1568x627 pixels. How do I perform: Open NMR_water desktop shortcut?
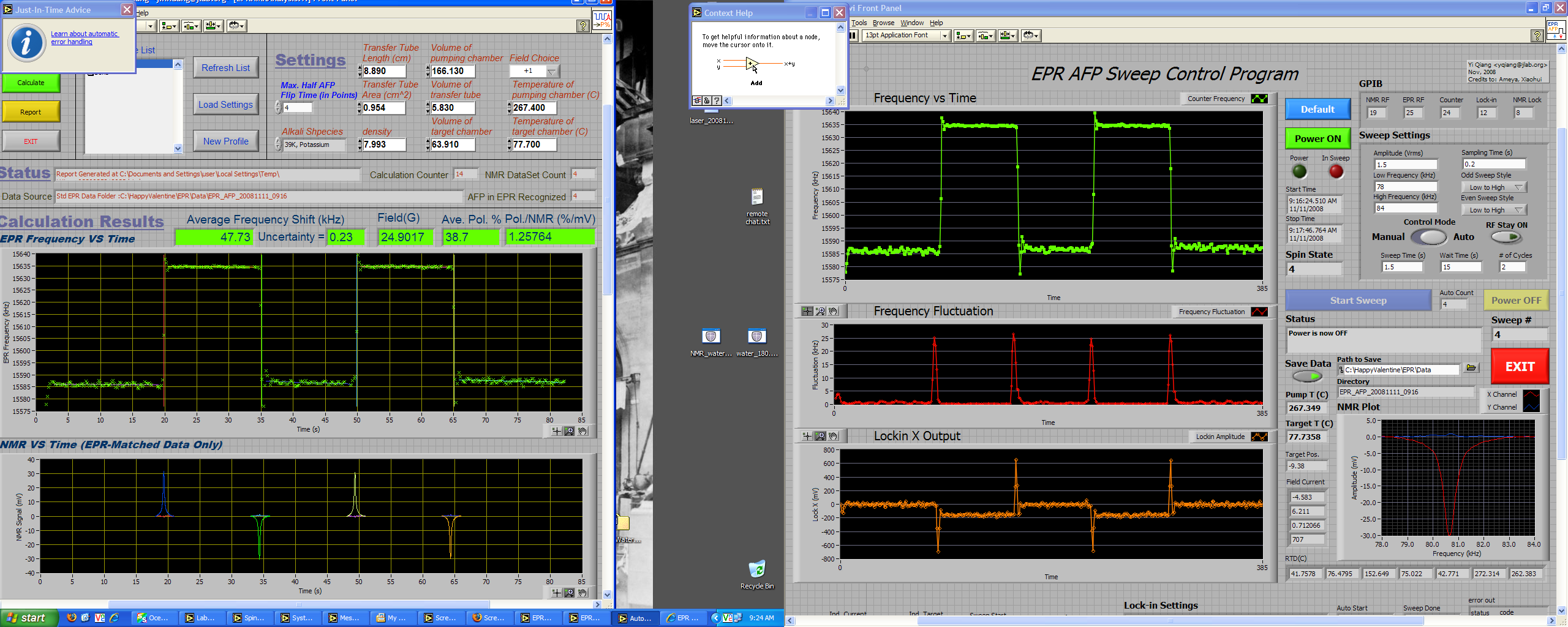tap(710, 343)
